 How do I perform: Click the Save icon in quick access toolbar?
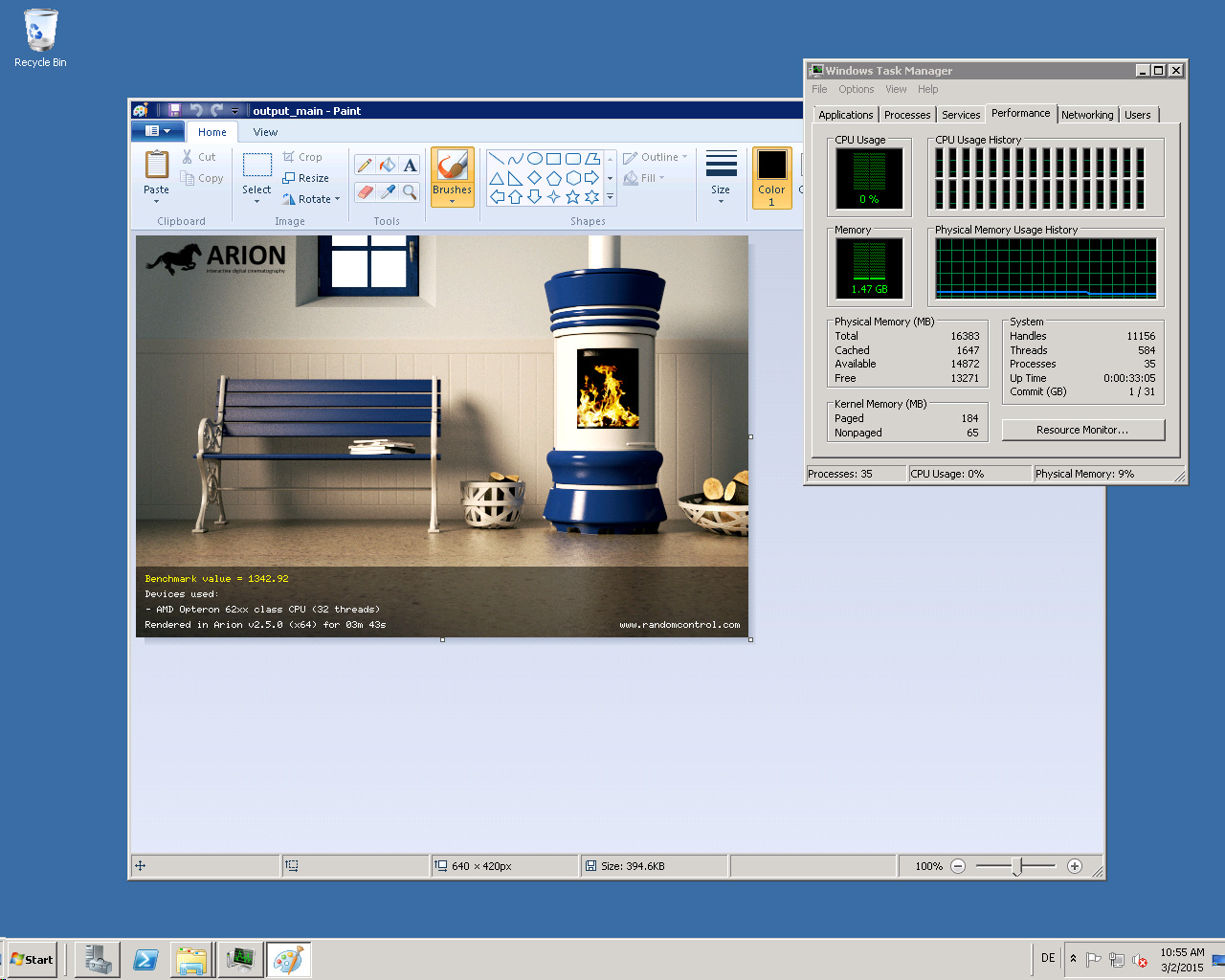(x=174, y=111)
